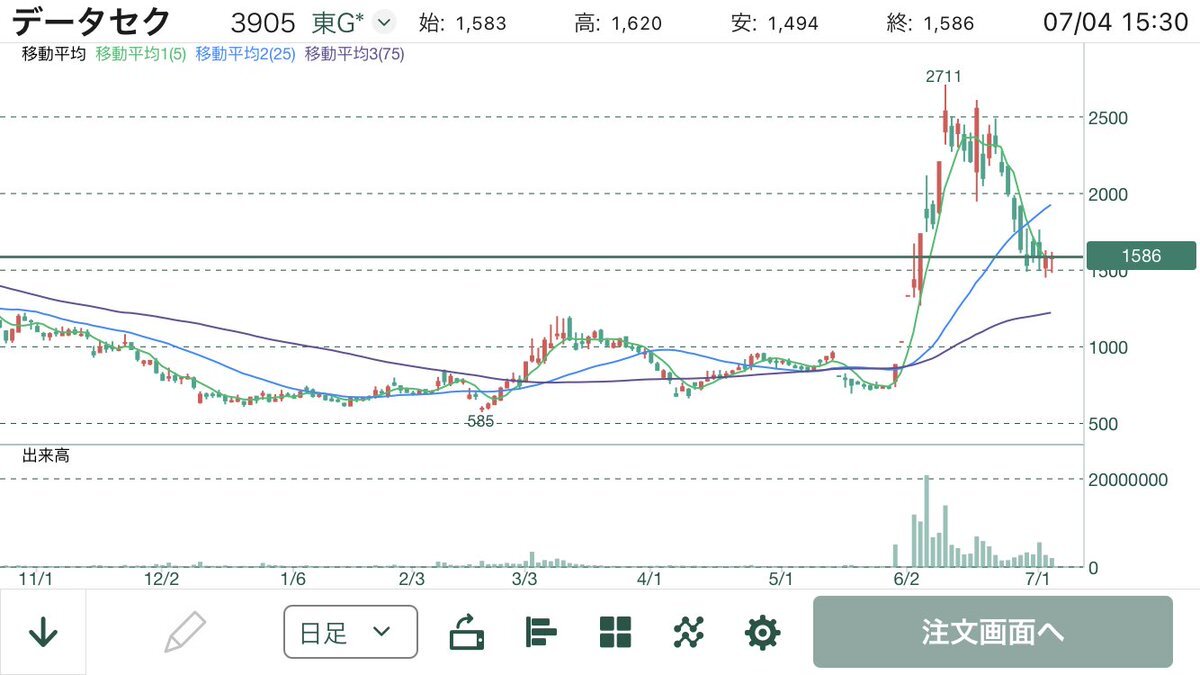
Task: Go to 注文画面へ order screen
Action: pos(992,632)
